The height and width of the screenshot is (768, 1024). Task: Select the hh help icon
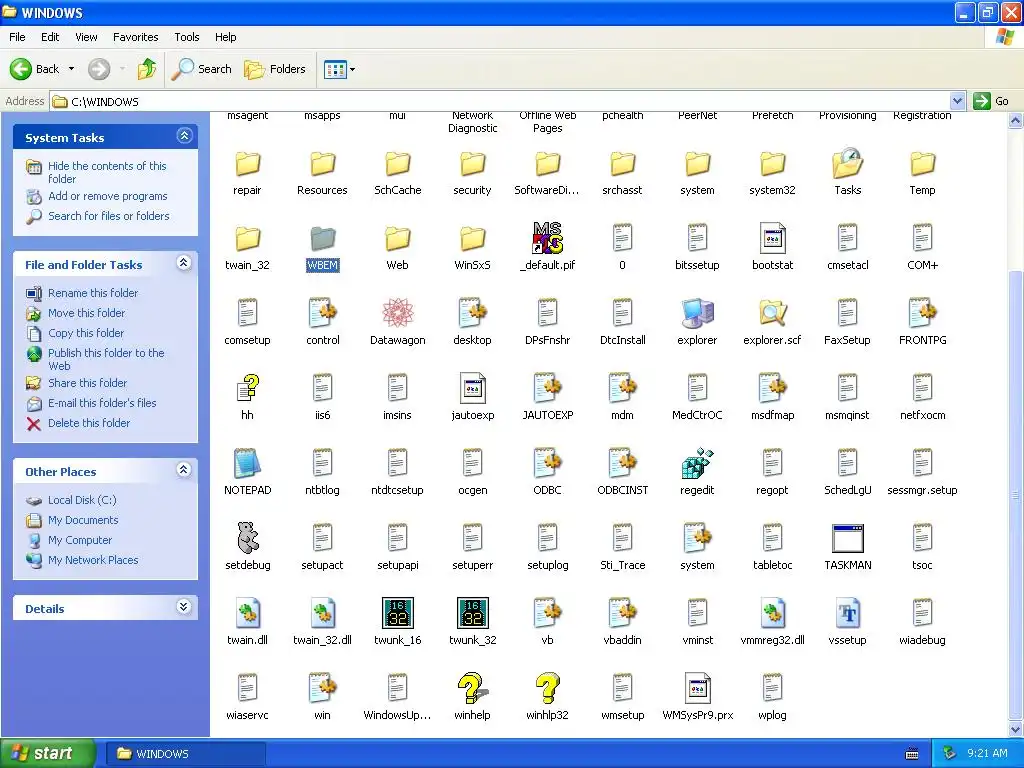248,388
